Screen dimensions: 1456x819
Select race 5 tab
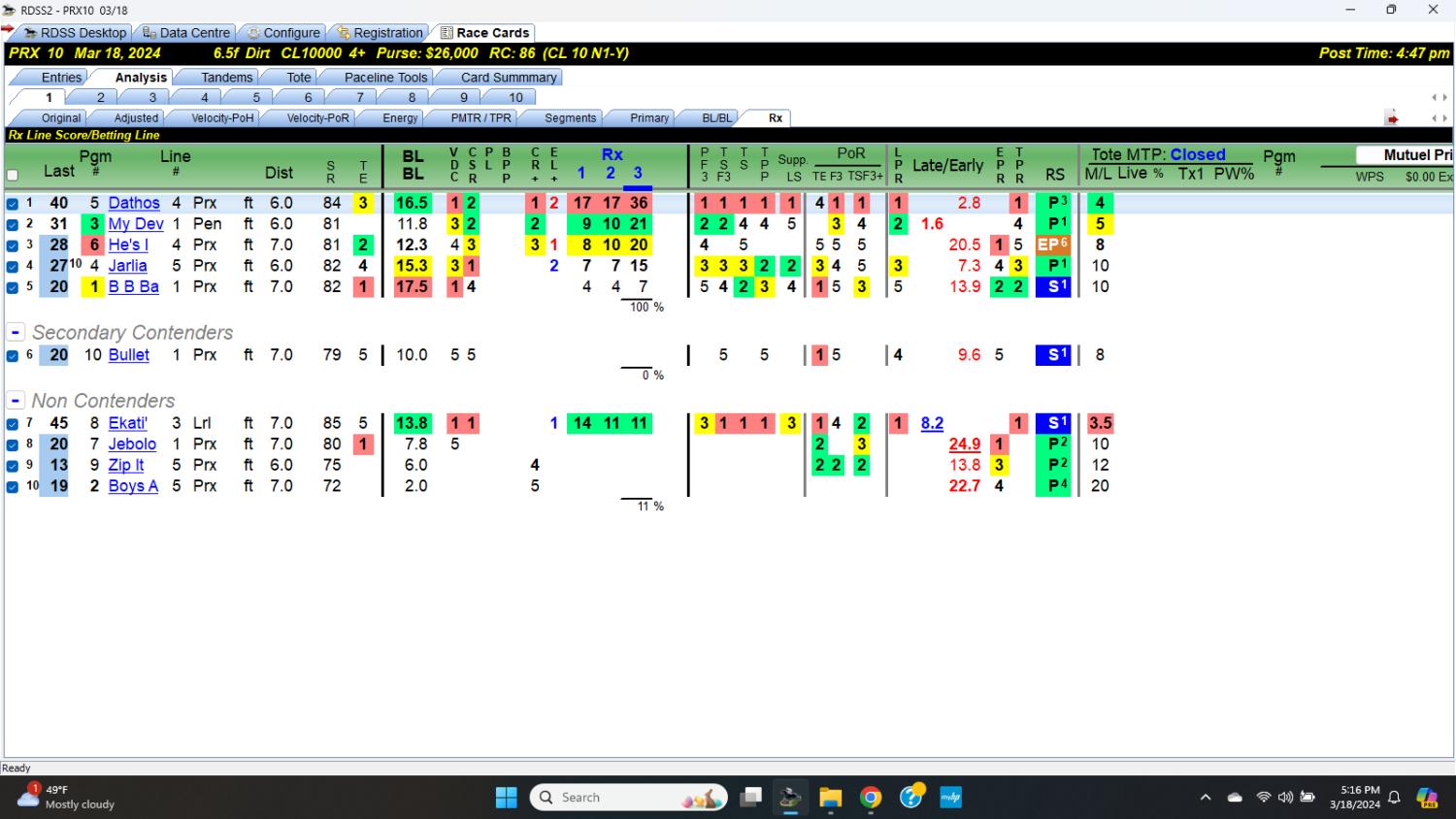256,98
